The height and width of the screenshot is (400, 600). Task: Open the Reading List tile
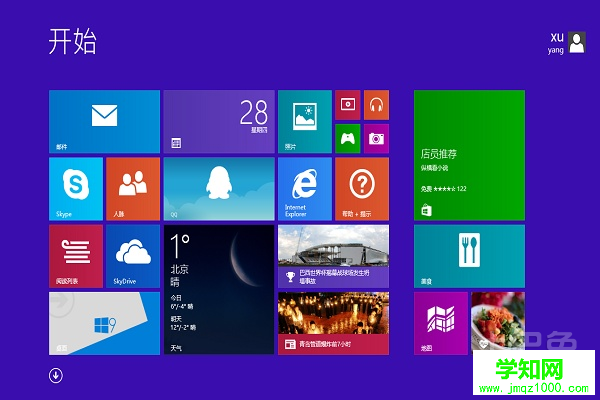(x=76, y=256)
